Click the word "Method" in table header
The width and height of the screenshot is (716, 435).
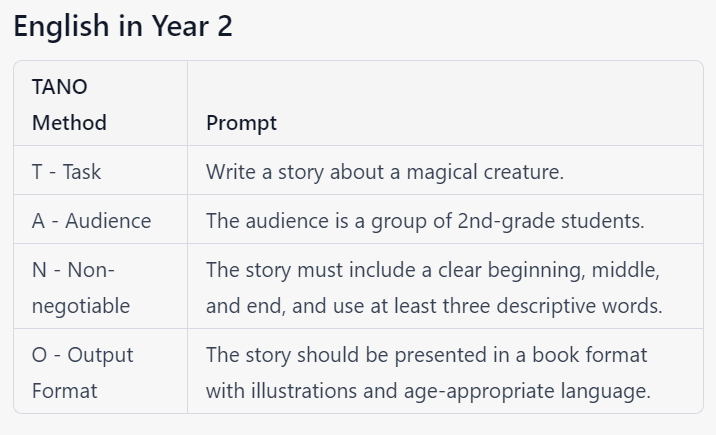69,123
